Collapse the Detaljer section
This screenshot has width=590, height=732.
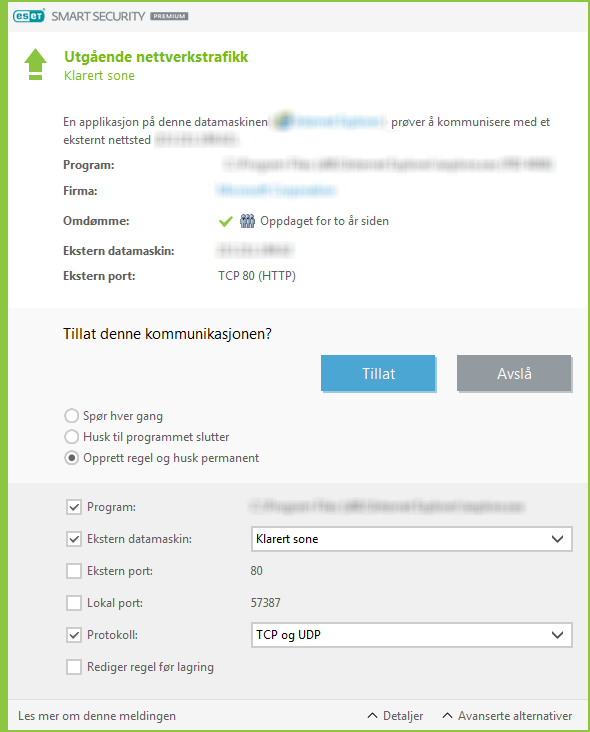395,716
